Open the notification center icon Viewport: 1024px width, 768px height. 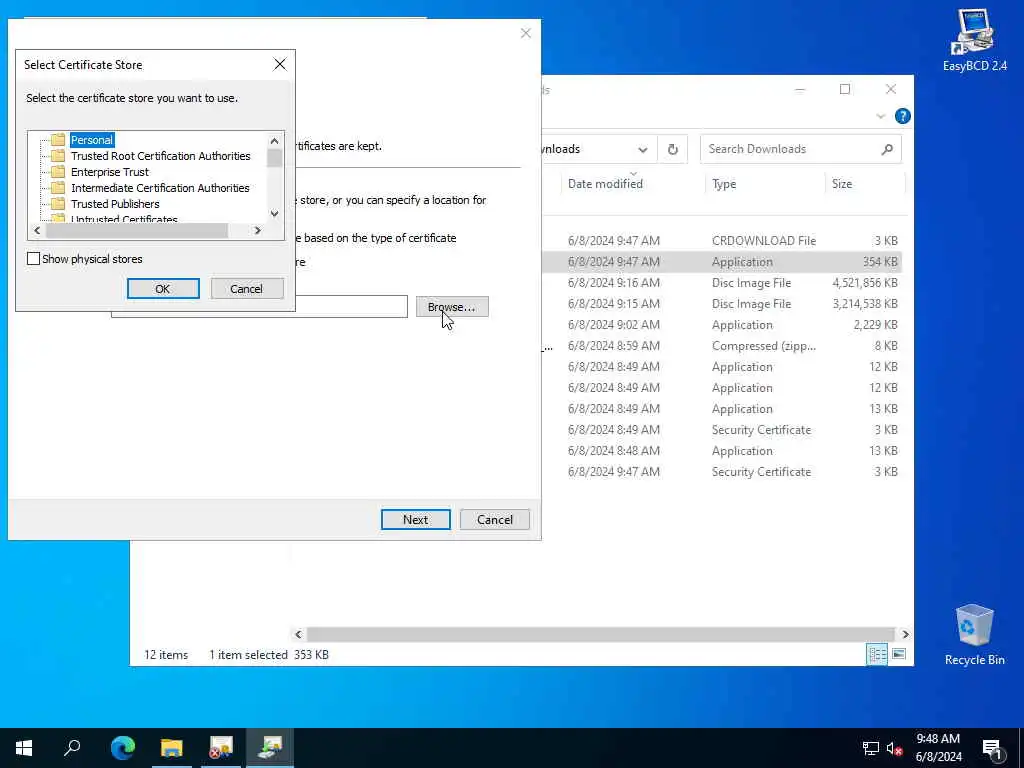[x=993, y=748]
